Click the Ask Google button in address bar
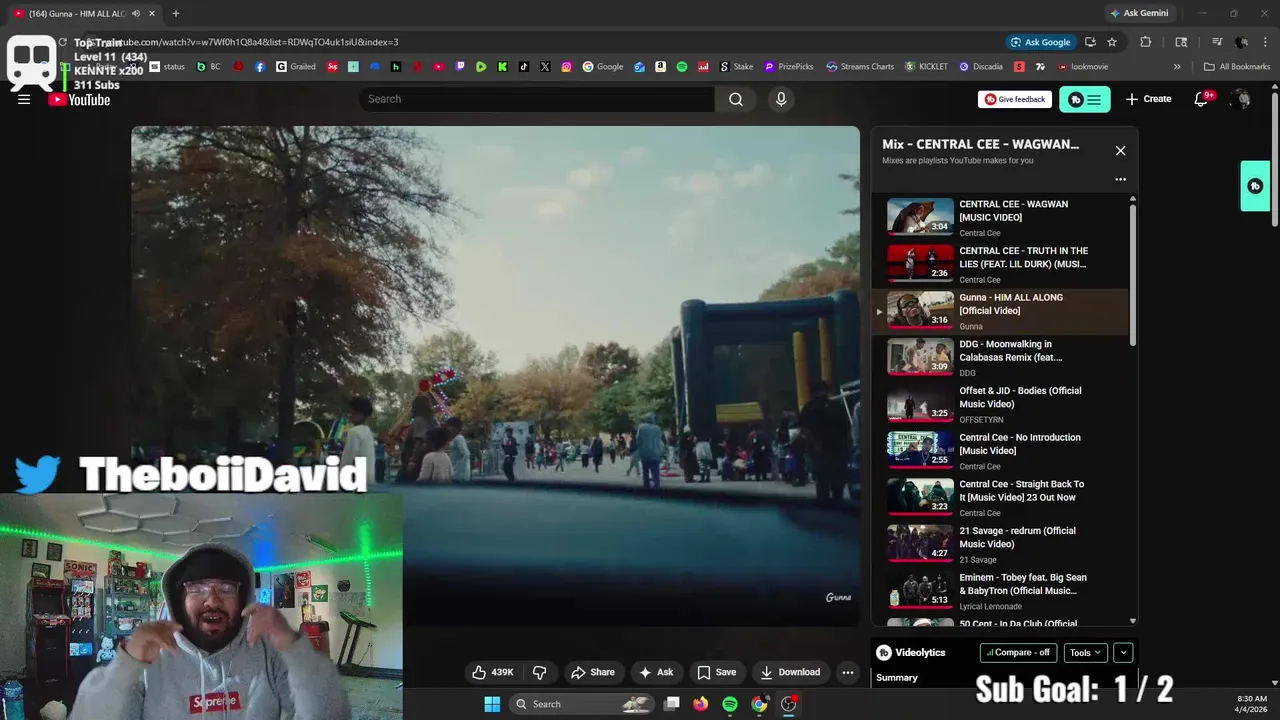Screen dimensions: 1280x720 [1040, 42]
